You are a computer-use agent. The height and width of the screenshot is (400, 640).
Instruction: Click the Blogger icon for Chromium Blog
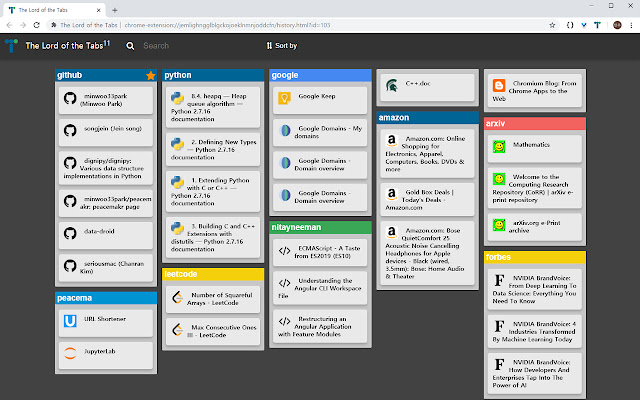coord(499,92)
